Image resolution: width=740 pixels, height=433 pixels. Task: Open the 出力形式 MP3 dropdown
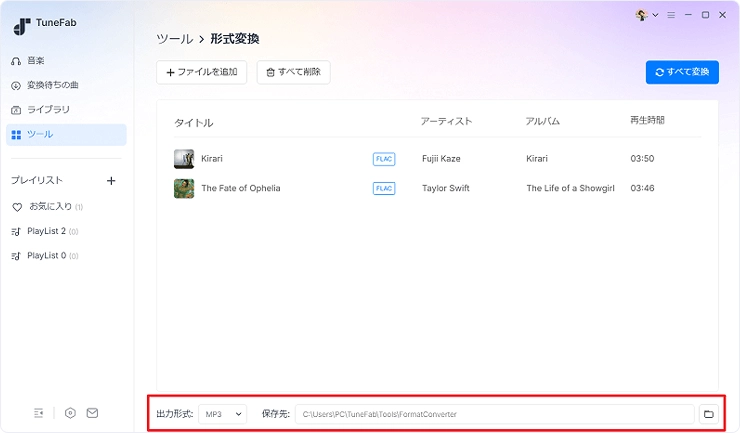223,414
